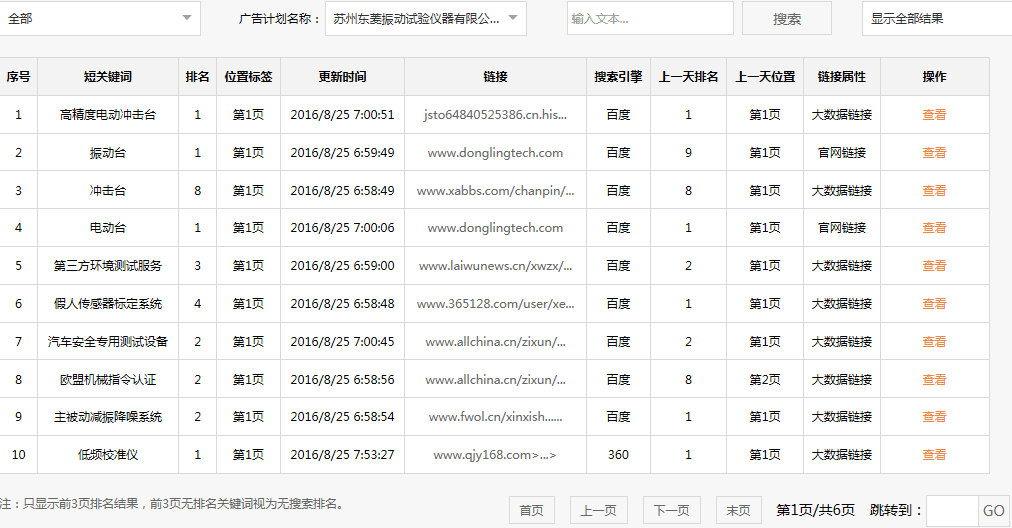Click the 下一页 button

672,511
